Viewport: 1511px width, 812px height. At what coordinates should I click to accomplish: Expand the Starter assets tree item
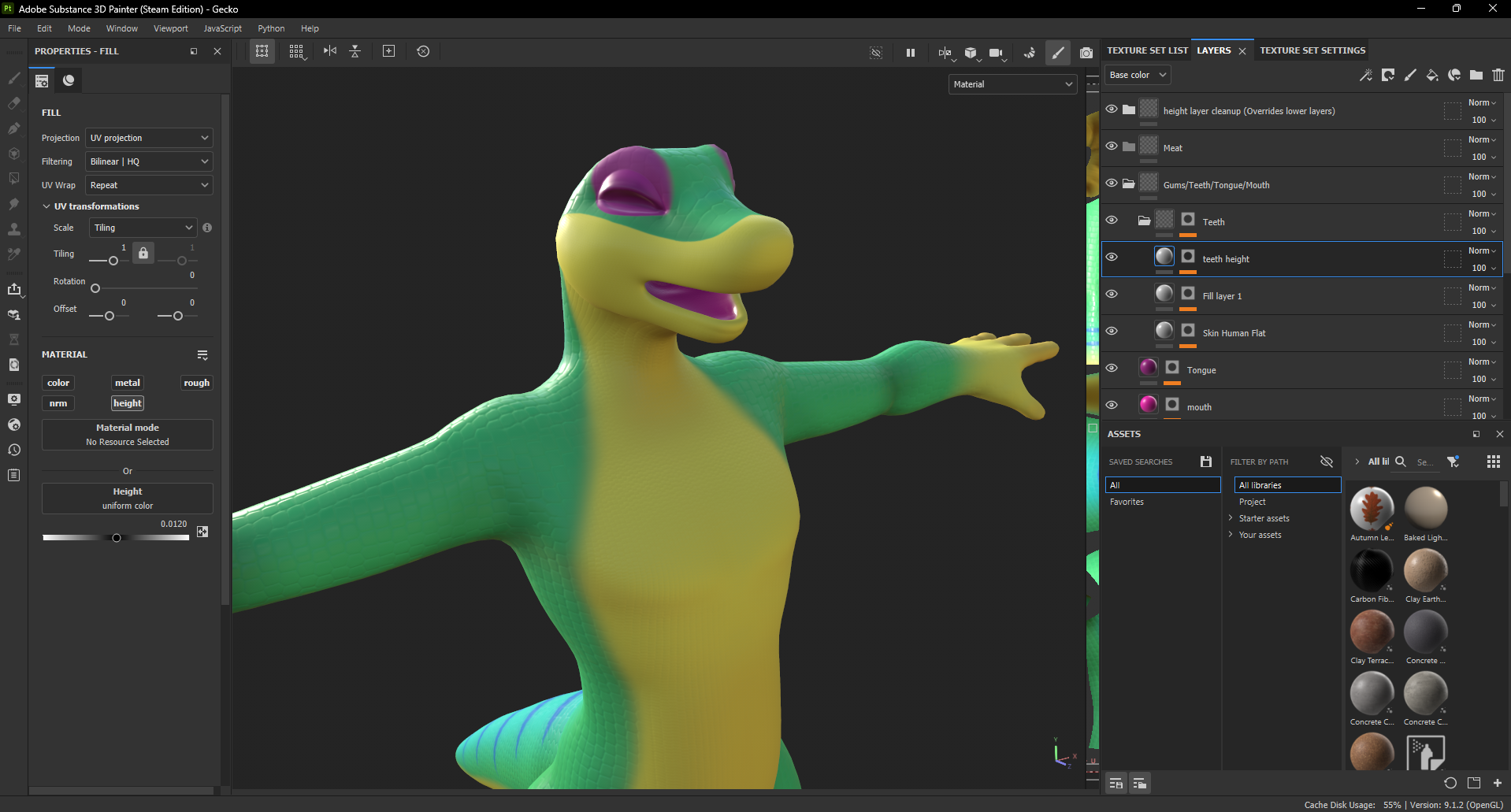point(1231,518)
